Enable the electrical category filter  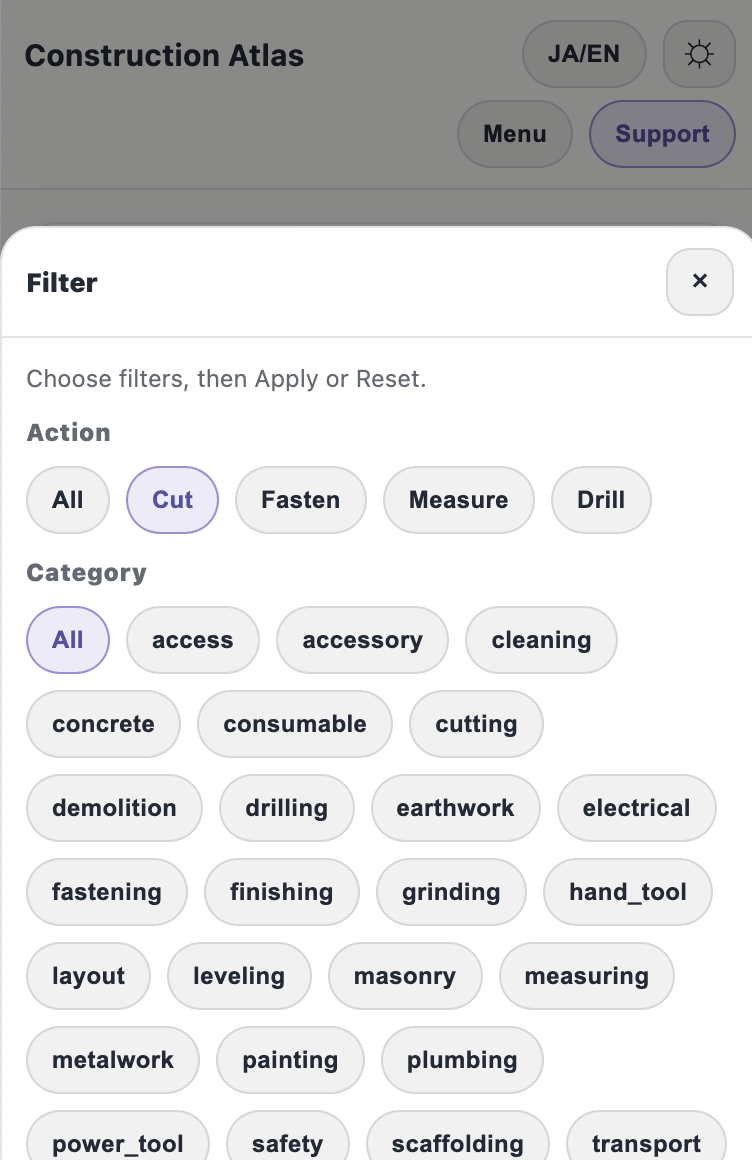636,808
